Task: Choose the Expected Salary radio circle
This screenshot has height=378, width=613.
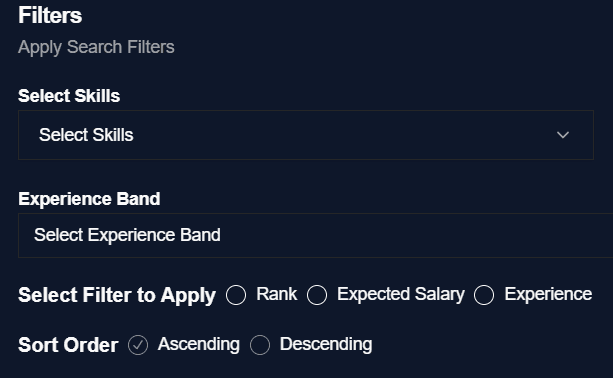Action: [317, 295]
